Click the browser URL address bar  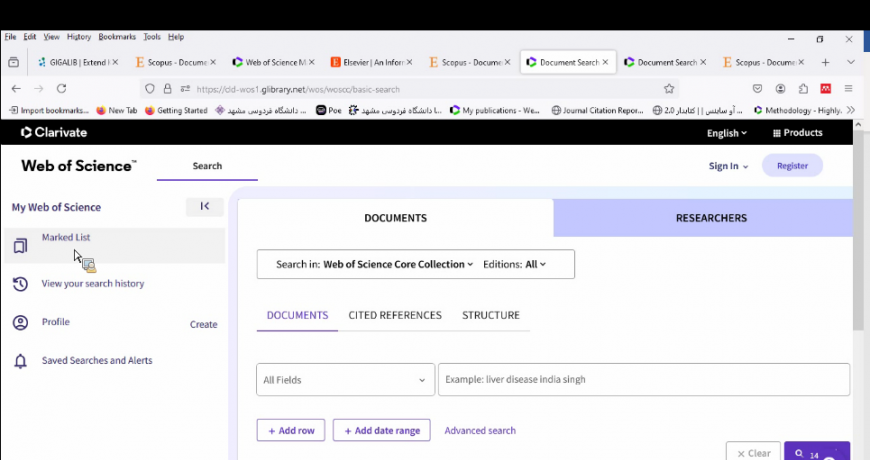click(408, 89)
